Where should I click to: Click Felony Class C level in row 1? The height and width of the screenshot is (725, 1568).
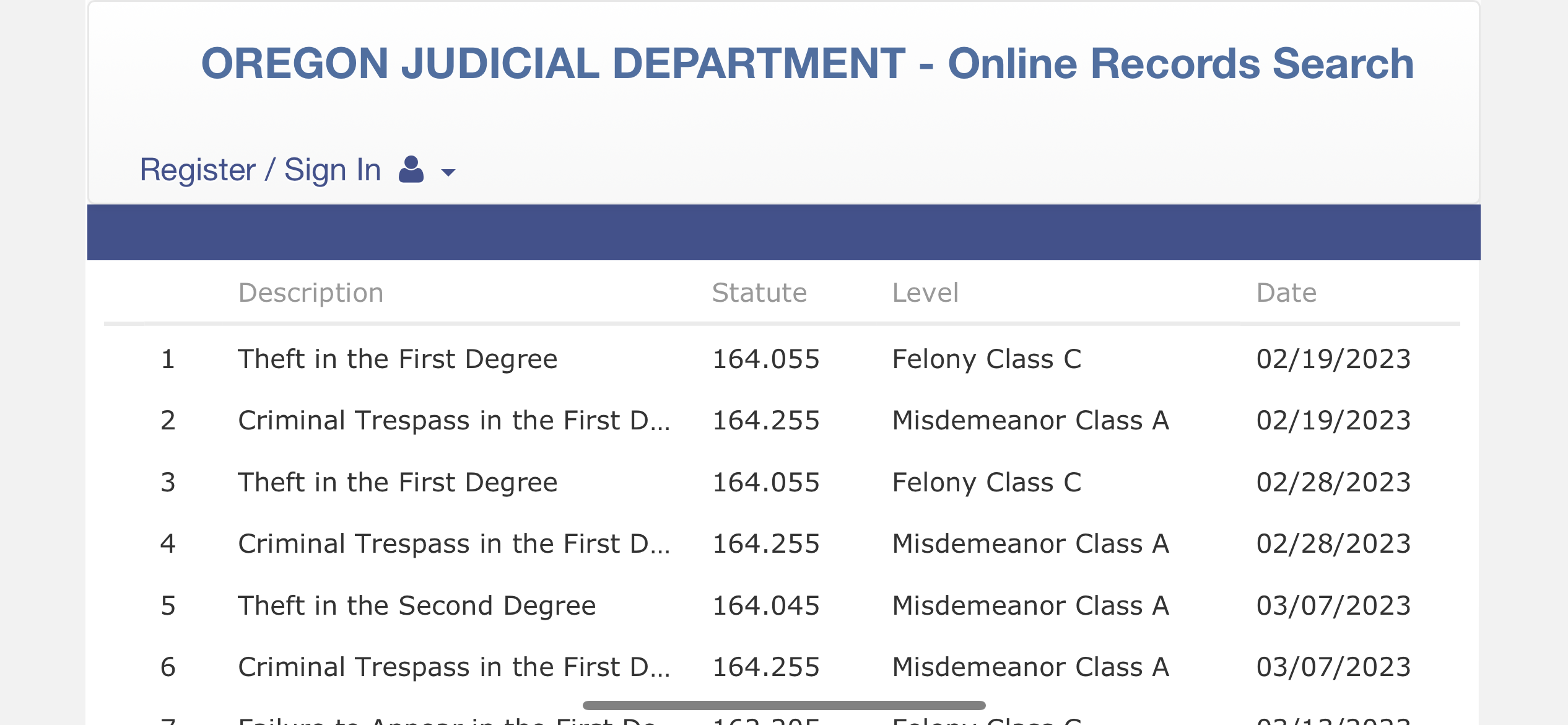coord(987,359)
